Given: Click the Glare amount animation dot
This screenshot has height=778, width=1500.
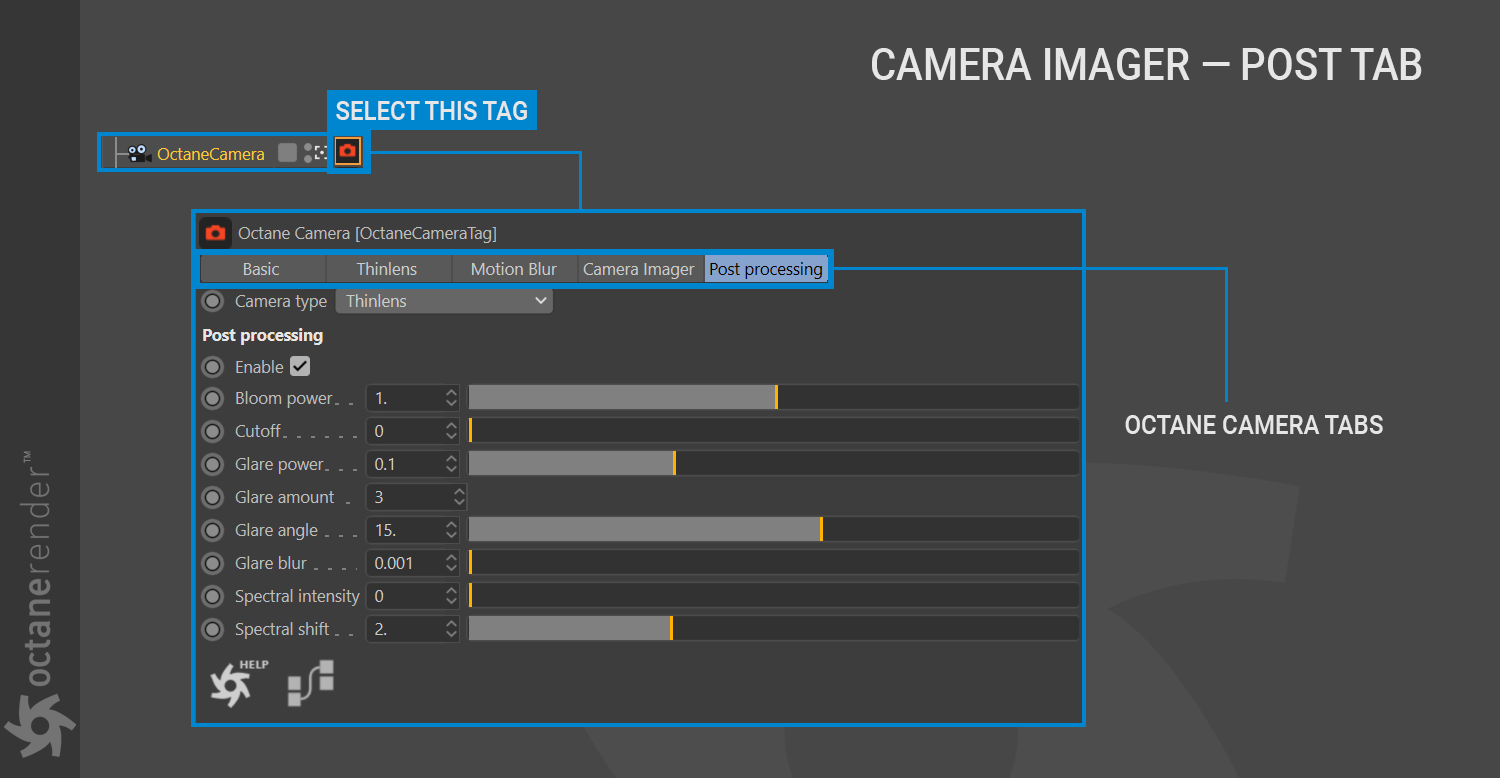Looking at the screenshot, I should tap(213, 497).
